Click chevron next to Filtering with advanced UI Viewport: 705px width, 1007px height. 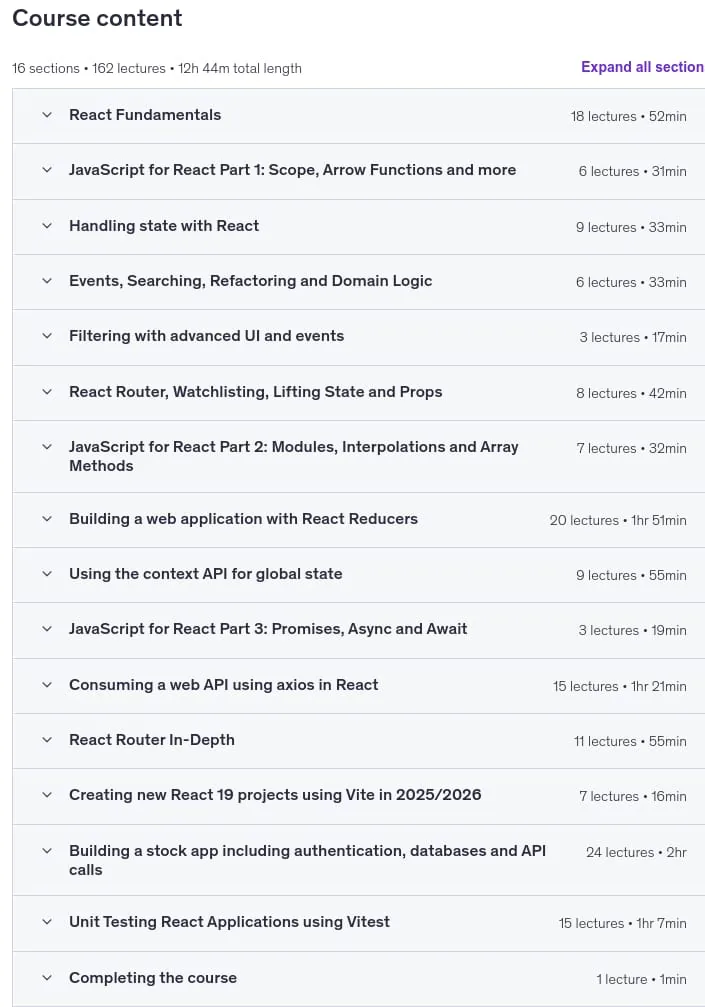pyautogui.click(x=47, y=336)
